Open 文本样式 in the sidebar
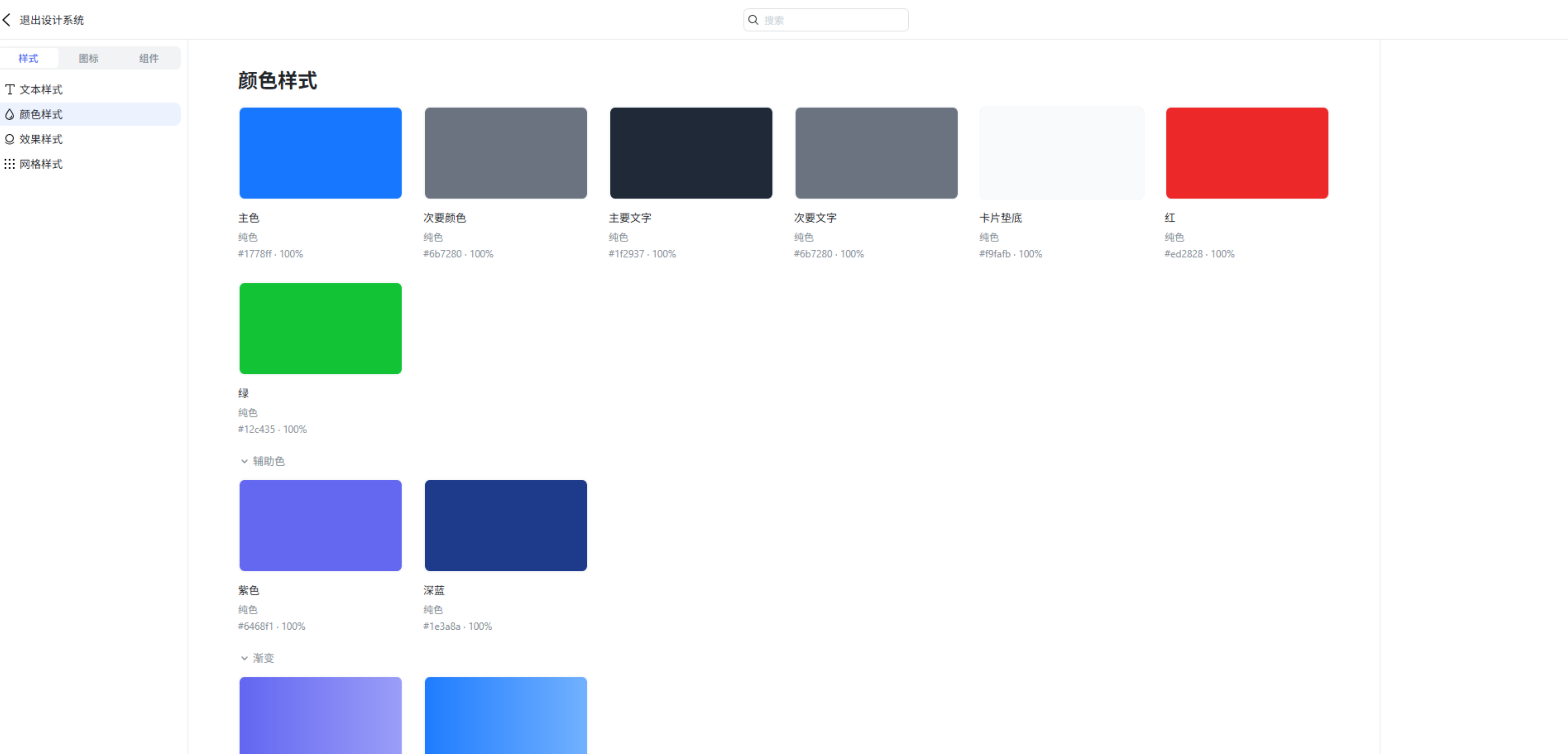The width and height of the screenshot is (1568, 754). 90,90
